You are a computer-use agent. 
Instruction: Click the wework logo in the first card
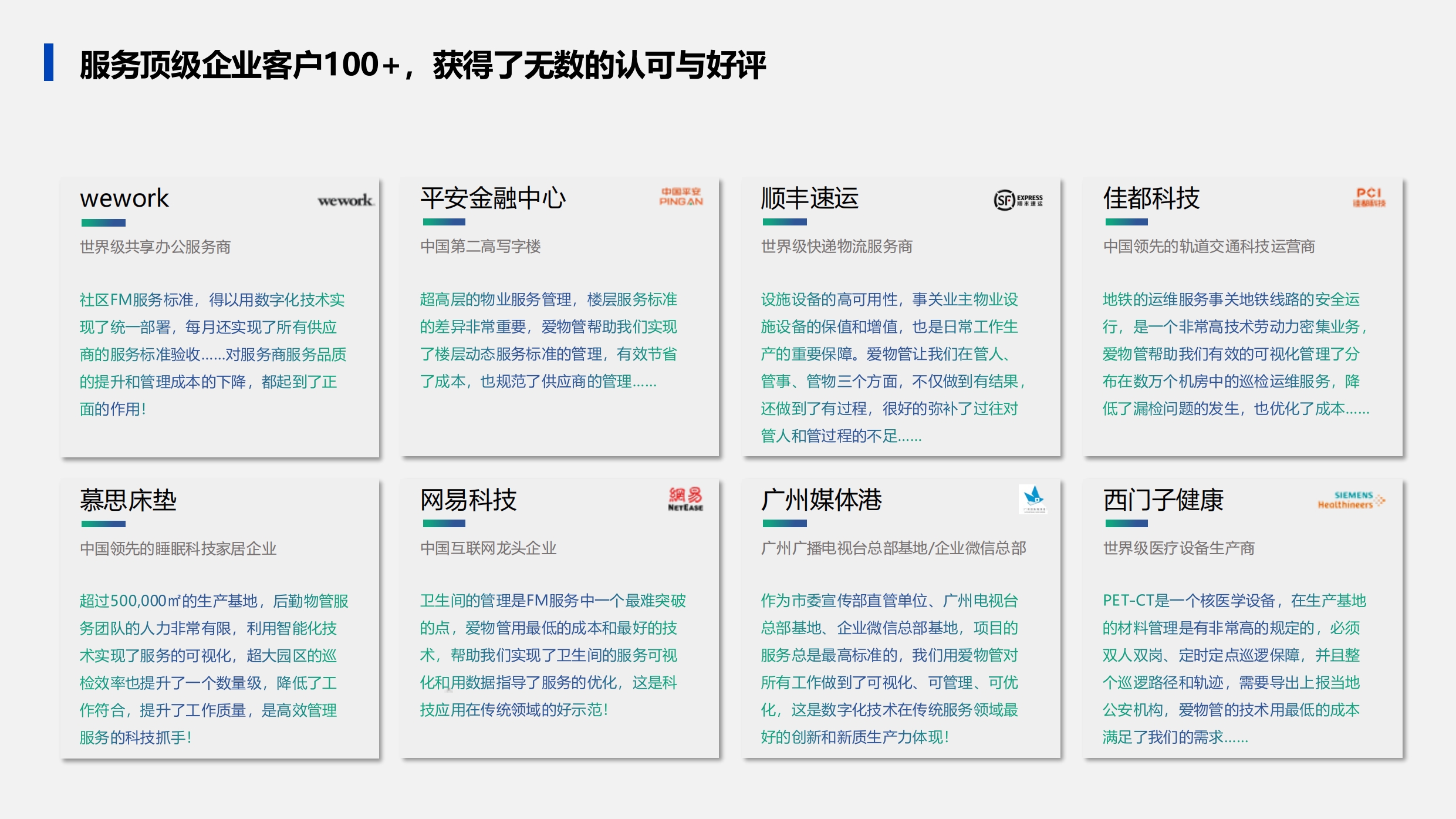pyautogui.click(x=346, y=201)
